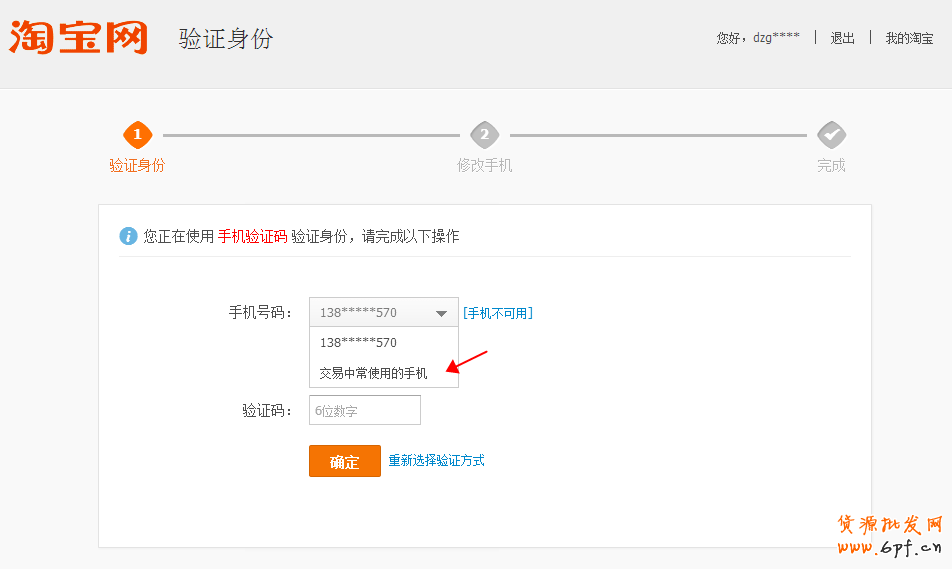Screen dimensions: 952x569
Task: Choose 交易中常使用的手机 from the dropdown list
Action: [373, 373]
